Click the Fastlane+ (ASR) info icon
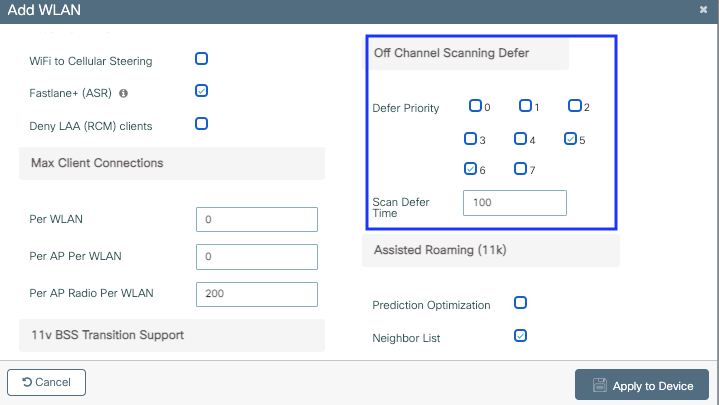The width and height of the screenshot is (719, 405). click(x=123, y=93)
